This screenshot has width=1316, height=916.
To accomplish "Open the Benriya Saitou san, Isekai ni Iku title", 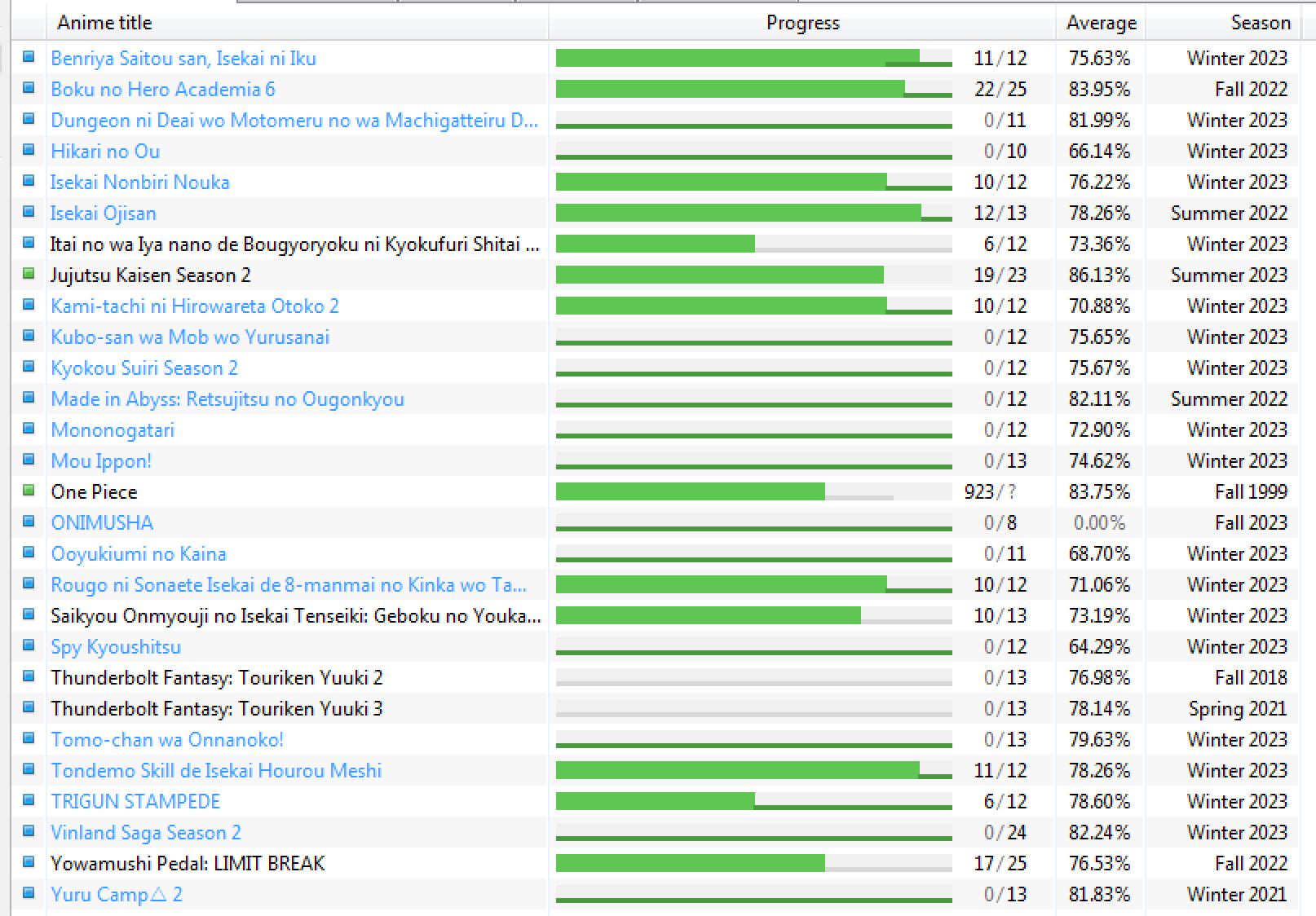I will (183, 59).
